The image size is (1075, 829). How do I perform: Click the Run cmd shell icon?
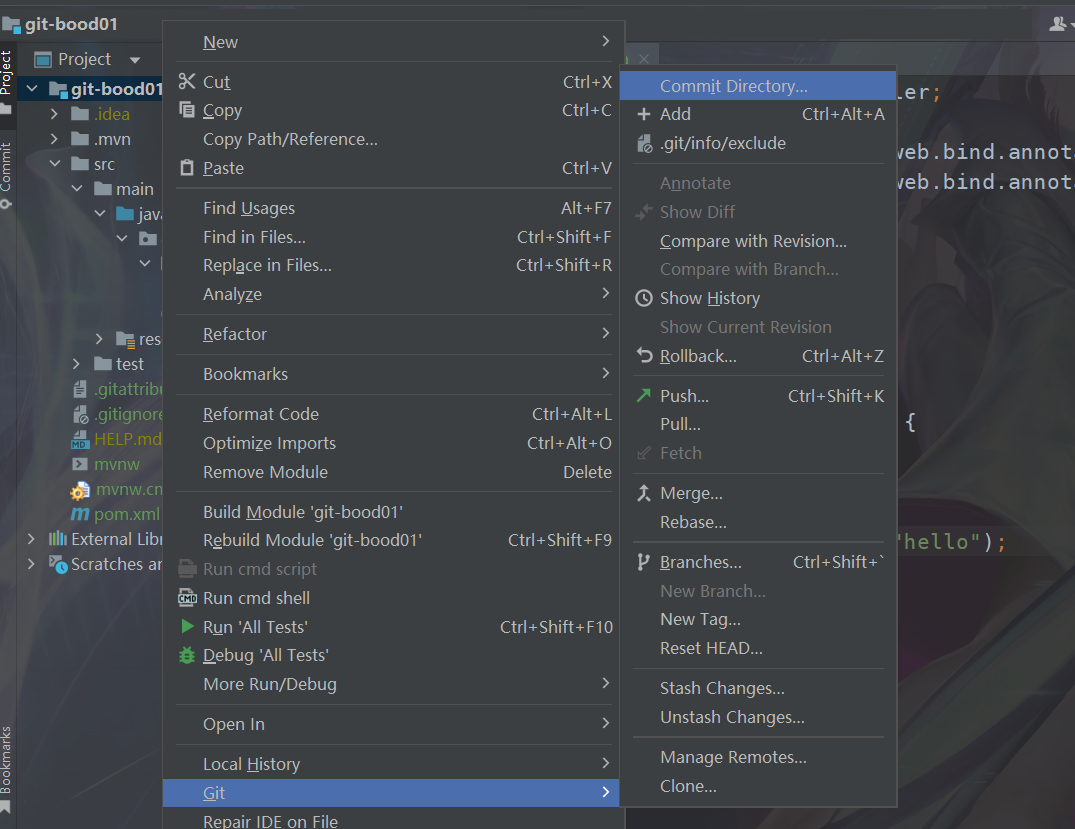(x=187, y=598)
